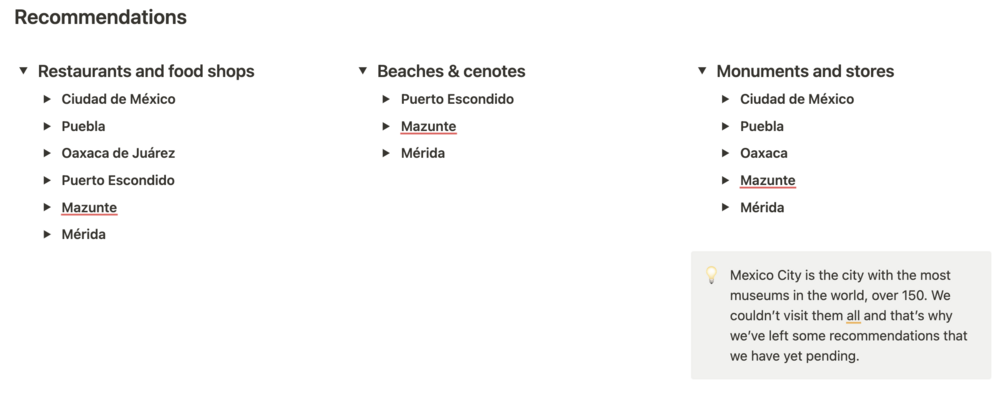Click the Monuments and stores heading text
Image resolution: width=1005 pixels, height=401 pixels.
(x=805, y=71)
